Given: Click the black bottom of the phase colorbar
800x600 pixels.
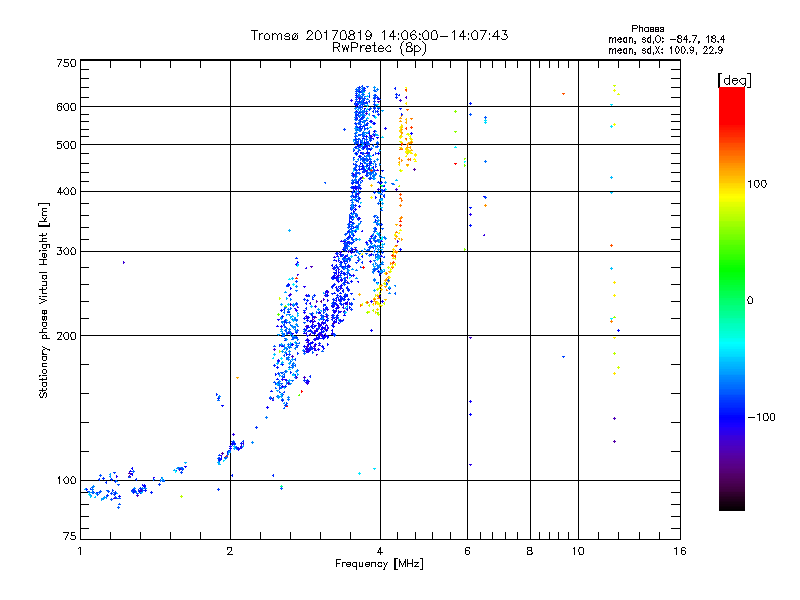Looking at the screenshot, I should click(x=732, y=503).
